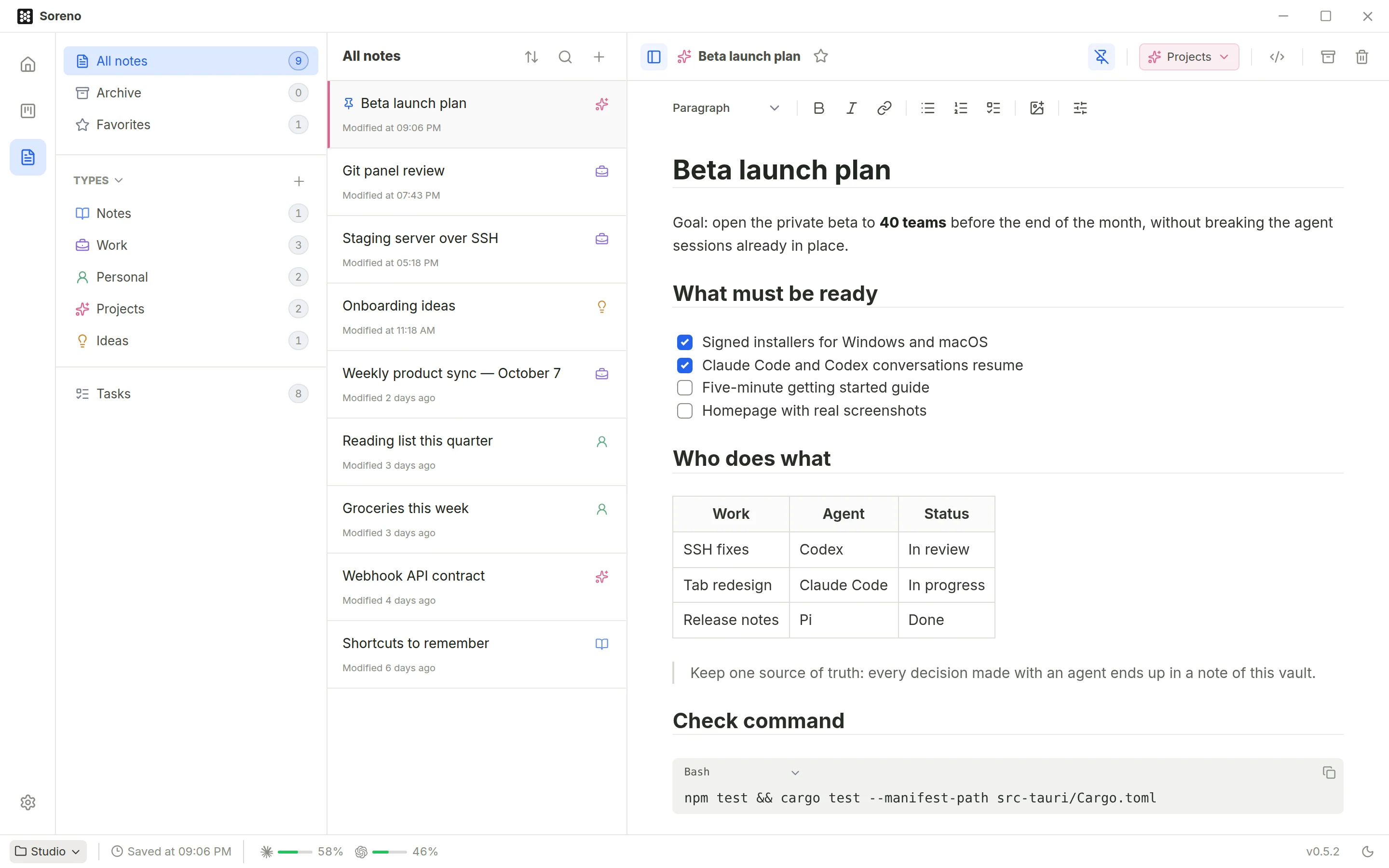The image size is (1389, 868).
Task: Toggle dark mode moon icon
Action: coord(1368,851)
